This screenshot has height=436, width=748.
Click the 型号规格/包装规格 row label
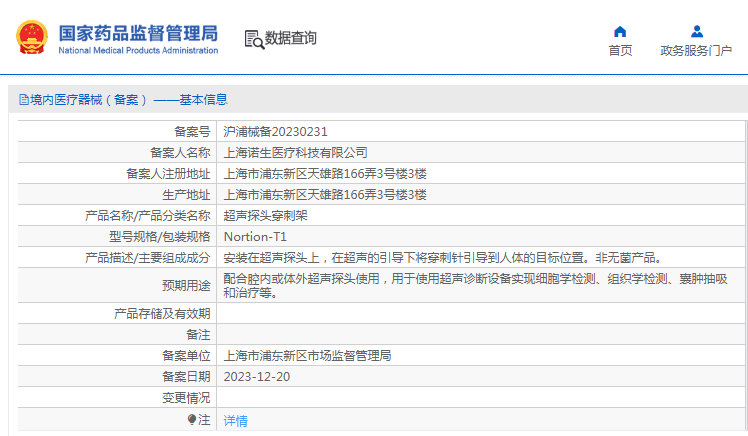160,237
